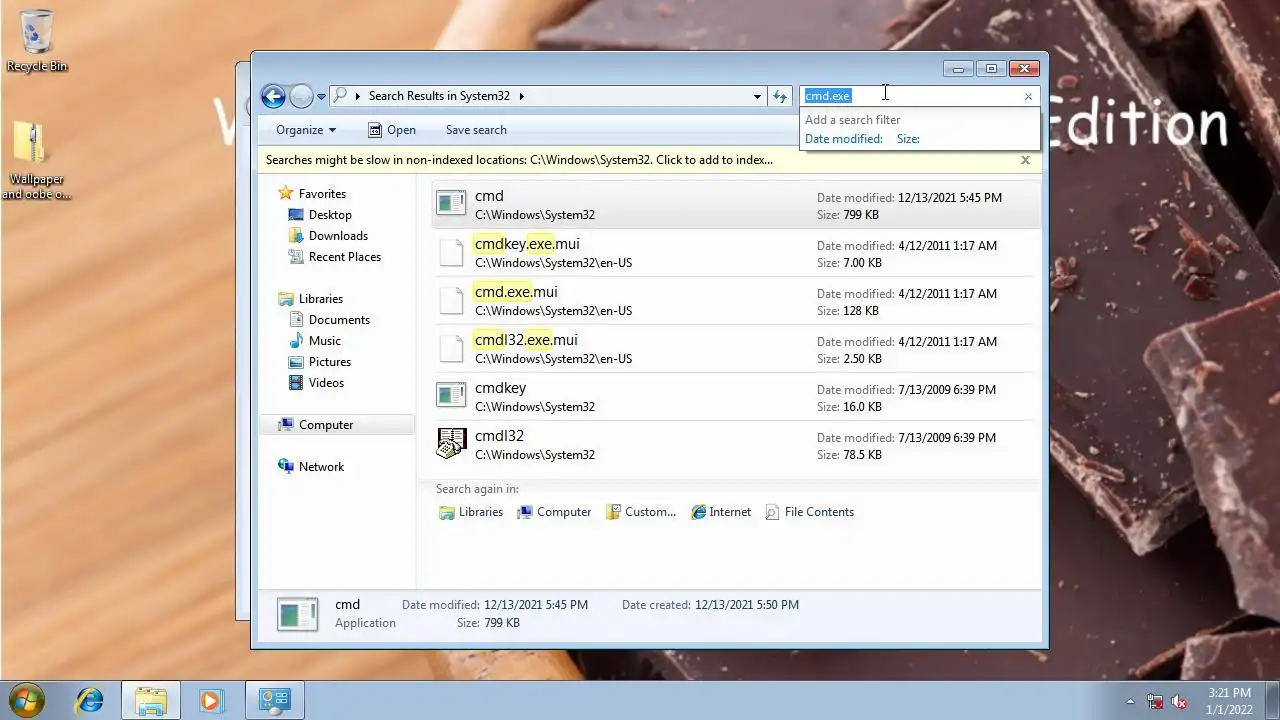Viewport: 1280px width, 720px height.
Task: Refresh the search results
Action: tap(781, 96)
